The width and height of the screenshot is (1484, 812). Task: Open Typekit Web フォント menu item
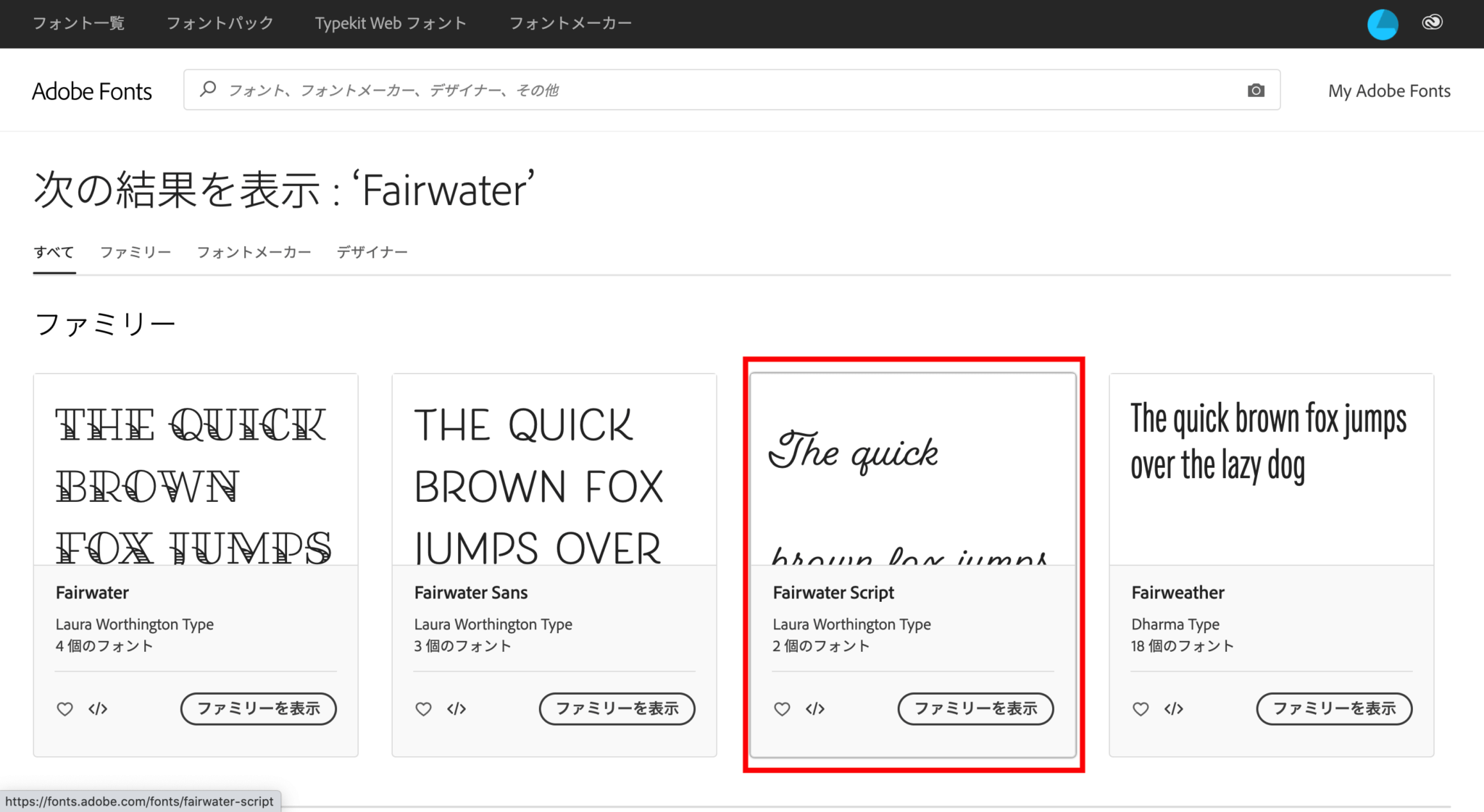click(x=391, y=23)
